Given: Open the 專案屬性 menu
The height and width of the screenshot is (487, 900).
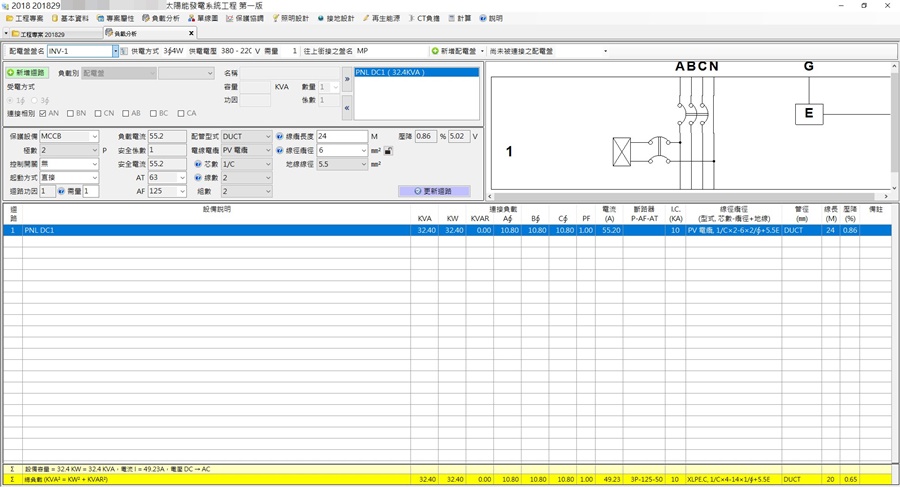Looking at the screenshot, I should 115,18.
